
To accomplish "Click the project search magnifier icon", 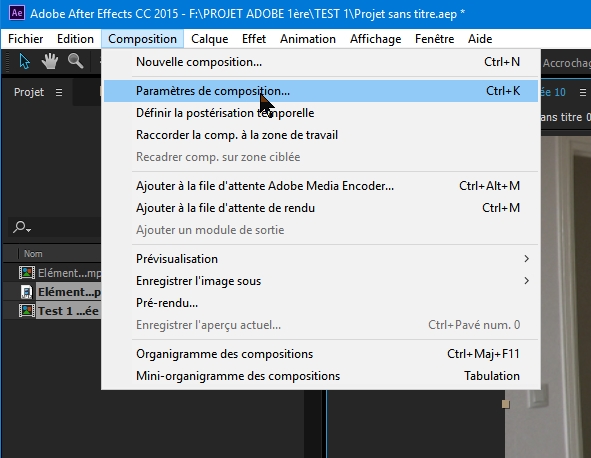I will [x=21, y=227].
